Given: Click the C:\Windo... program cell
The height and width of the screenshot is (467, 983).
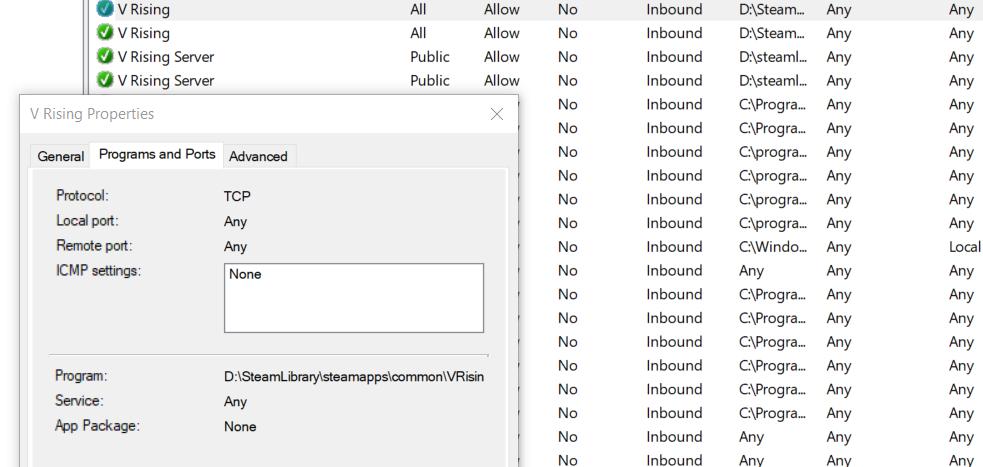Looking at the screenshot, I should pyautogui.click(x=773, y=246).
